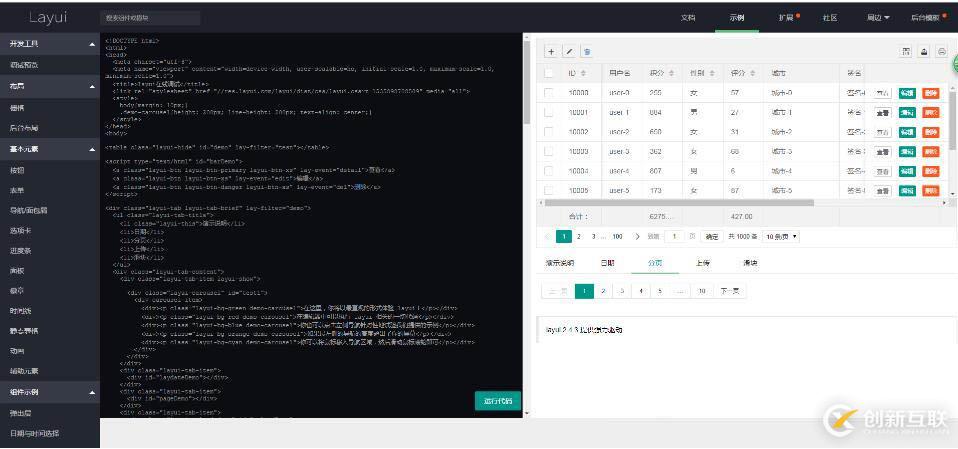Check the row checkbox for ID 10004
958x449 pixels.
pyautogui.click(x=549, y=171)
